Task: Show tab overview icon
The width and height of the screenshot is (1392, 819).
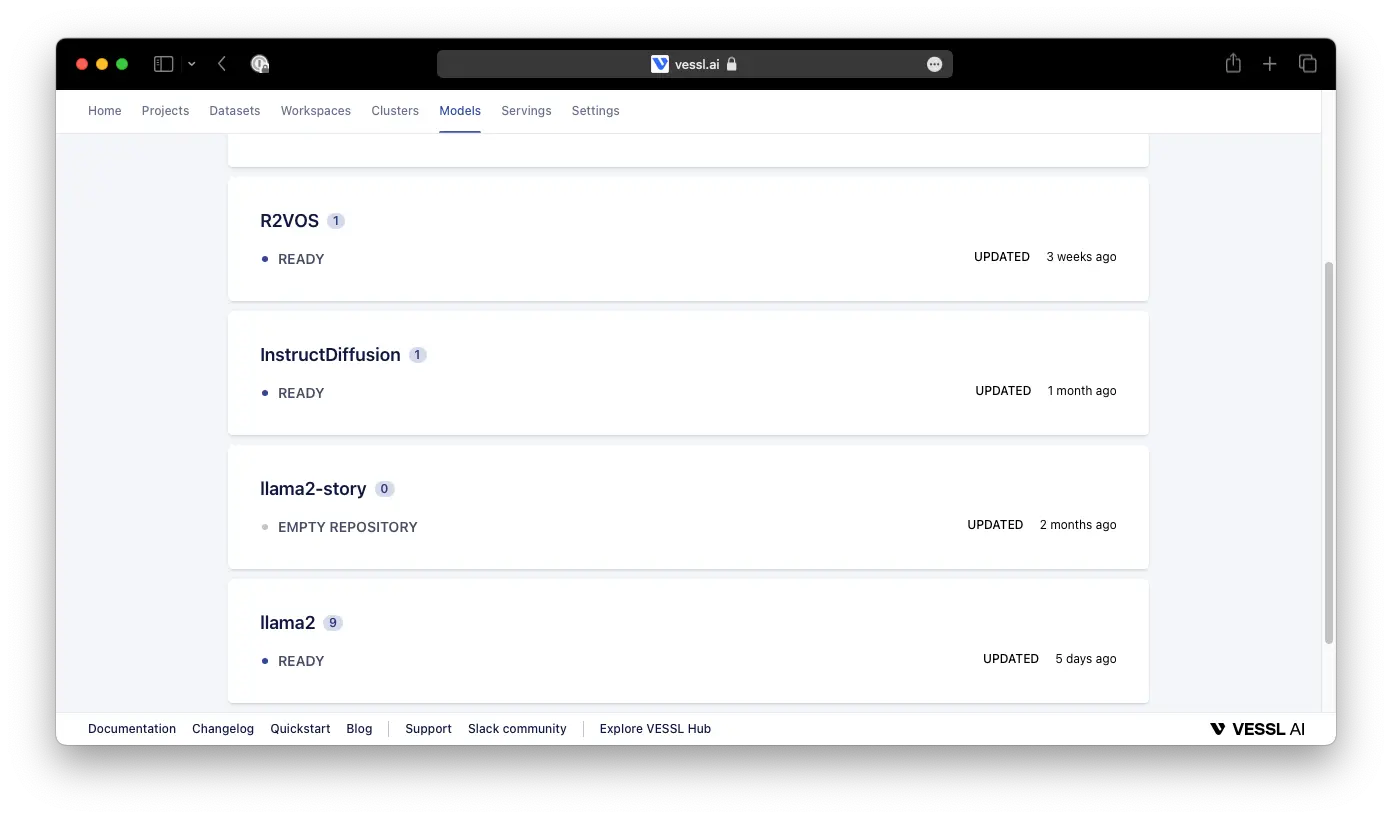Action: (1308, 63)
